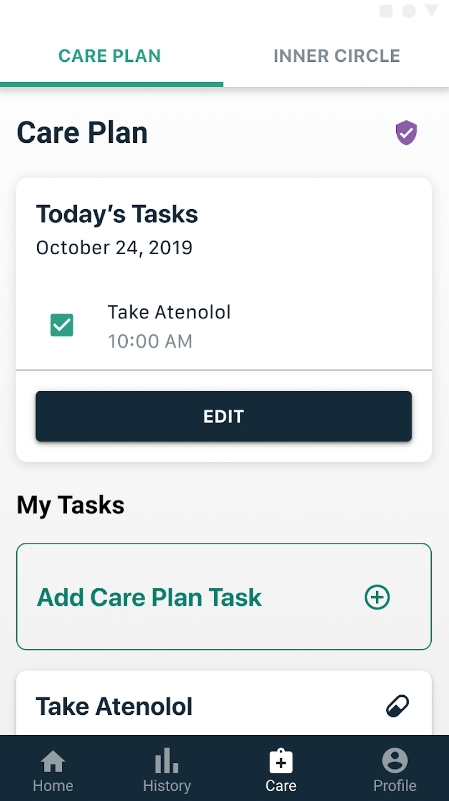Tap the triangle status bar icon
The image size is (449, 801).
pos(432,11)
